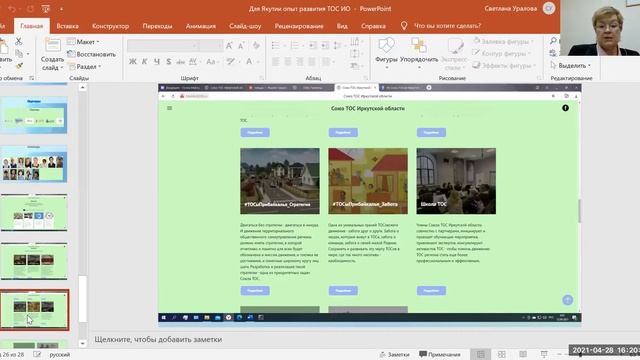This screenshot has width=640, height=360.
Task: Toggle Underline Ч formatting
Action: pos(157,62)
